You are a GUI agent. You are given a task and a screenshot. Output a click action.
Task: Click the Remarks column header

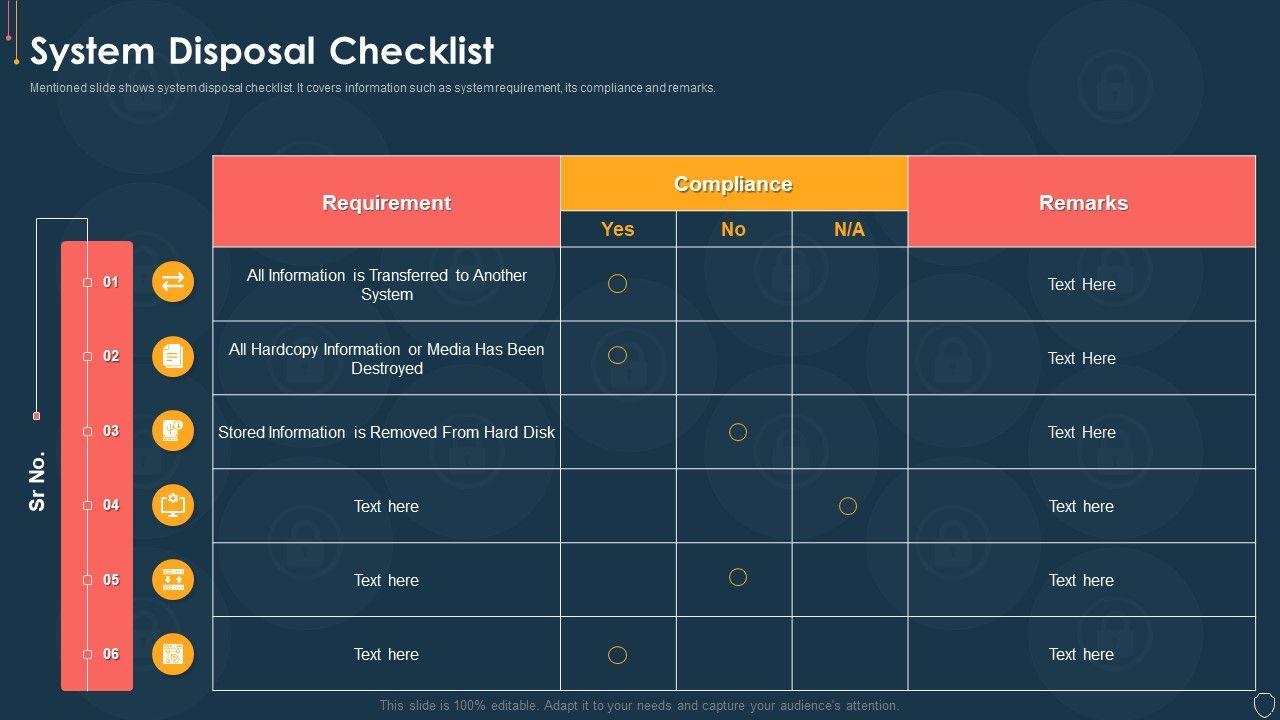pyautogui.click(x=1083, y=203)
